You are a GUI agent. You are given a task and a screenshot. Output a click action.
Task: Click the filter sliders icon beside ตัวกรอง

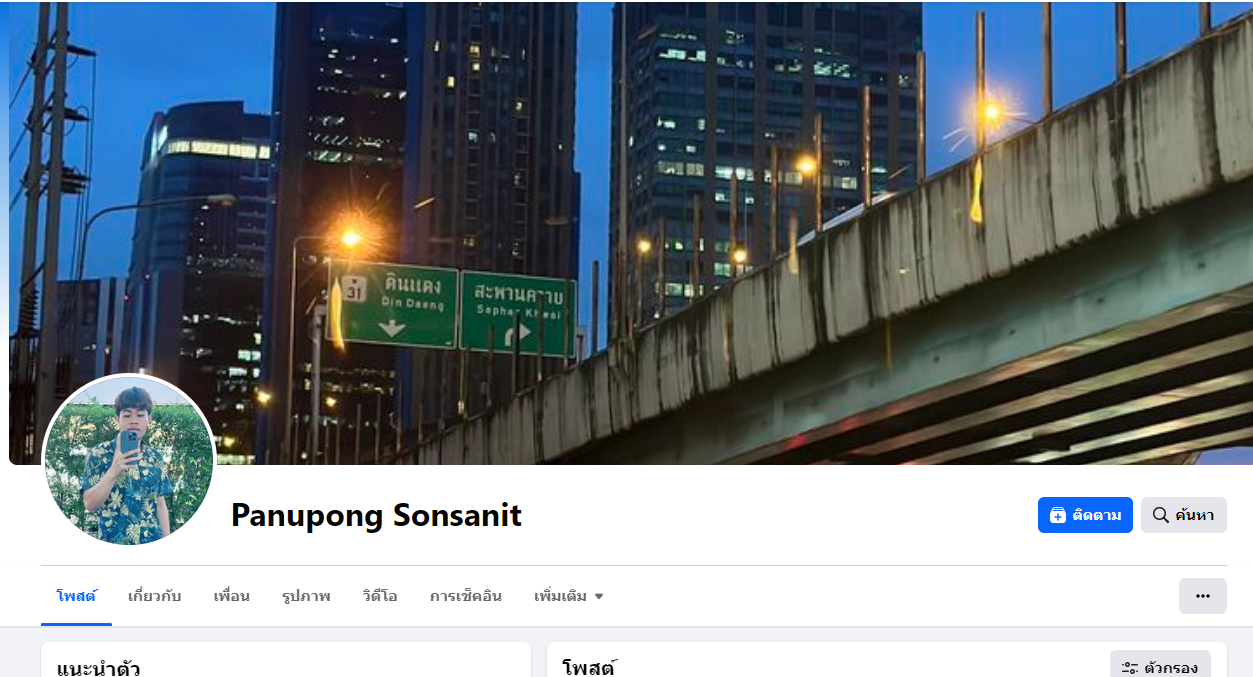pyautogui.click(x=1130, y=668)
